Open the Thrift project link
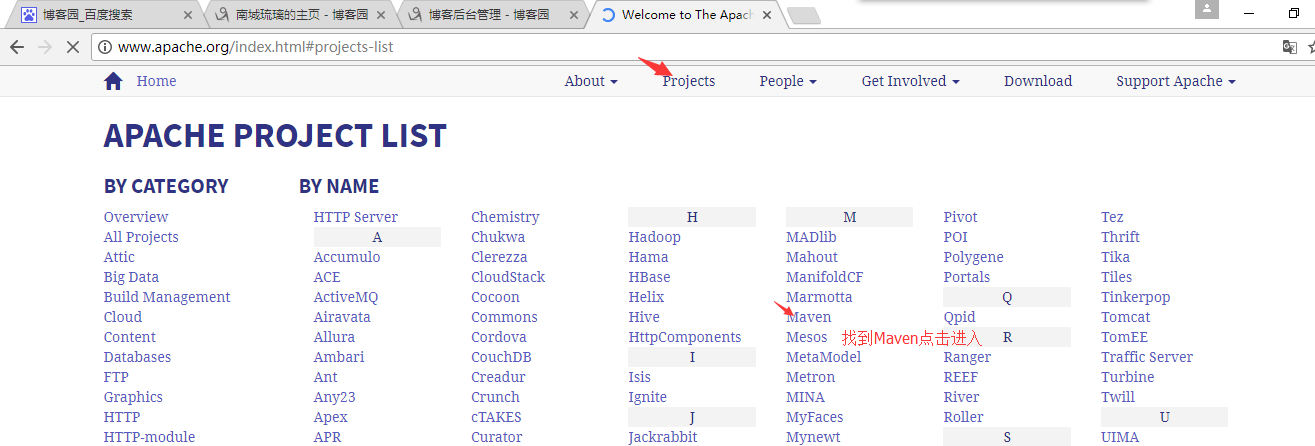The width and height of the screenshot is (1315, 446). pyautogui.click(x=1121, y=237)
